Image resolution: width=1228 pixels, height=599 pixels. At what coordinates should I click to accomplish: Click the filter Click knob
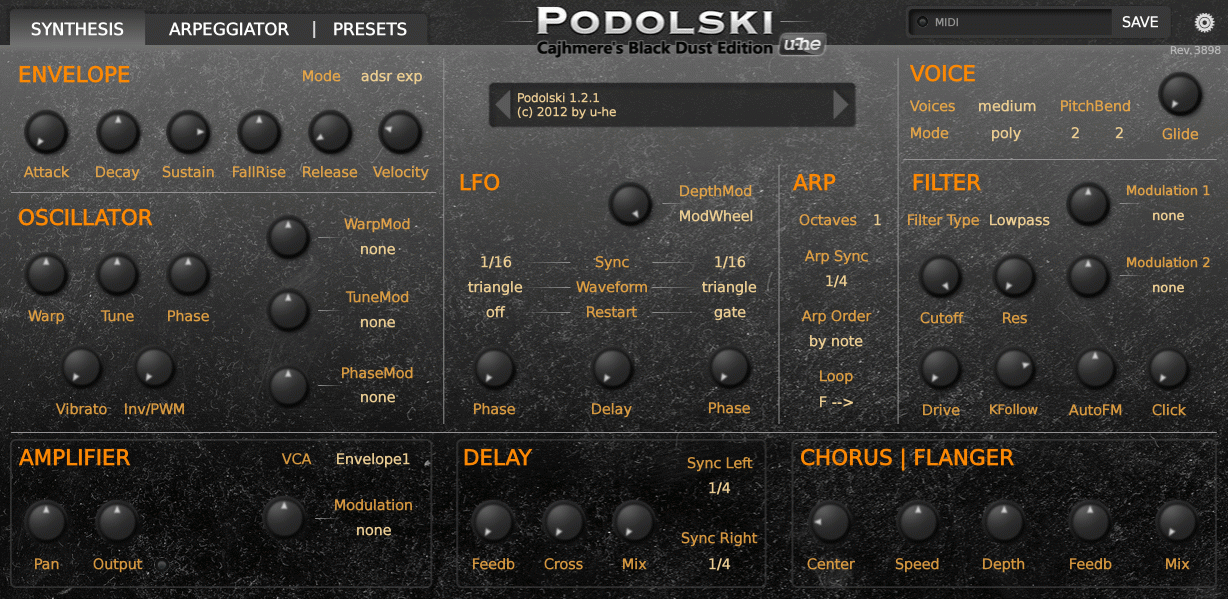[x=1168, y=368]
